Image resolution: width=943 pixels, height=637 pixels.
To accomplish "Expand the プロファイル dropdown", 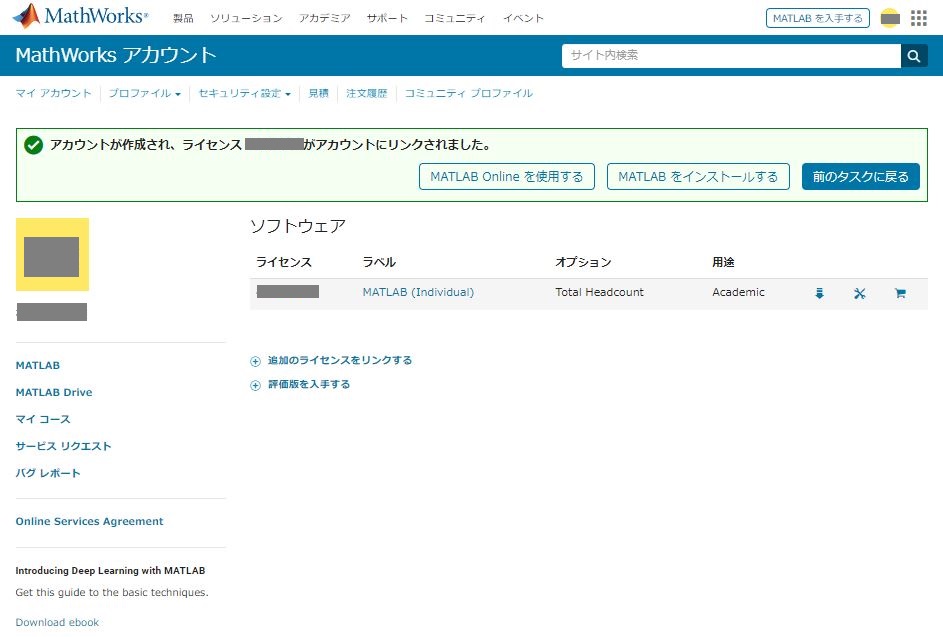I will coord(144,93).
